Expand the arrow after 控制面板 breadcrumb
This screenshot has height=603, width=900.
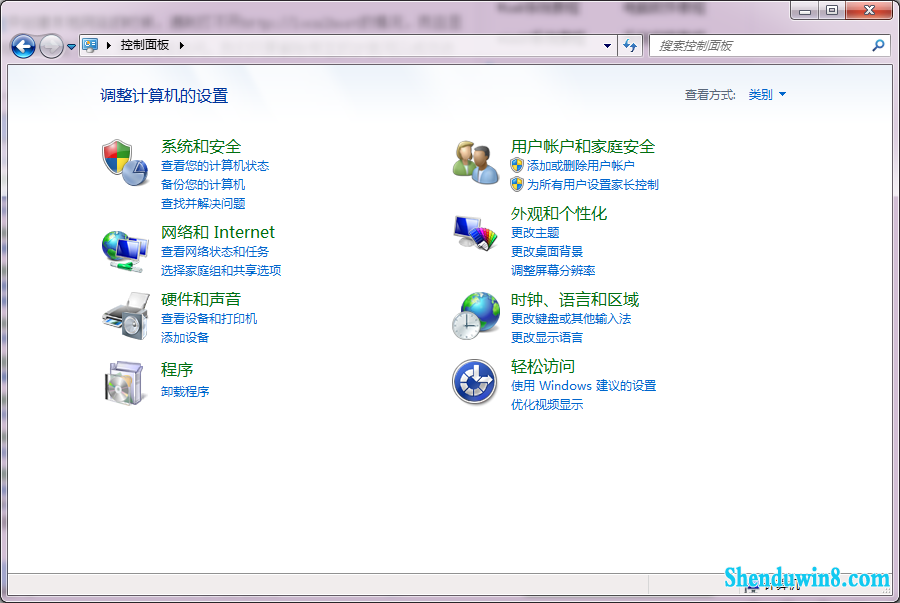tap(181, 45)
